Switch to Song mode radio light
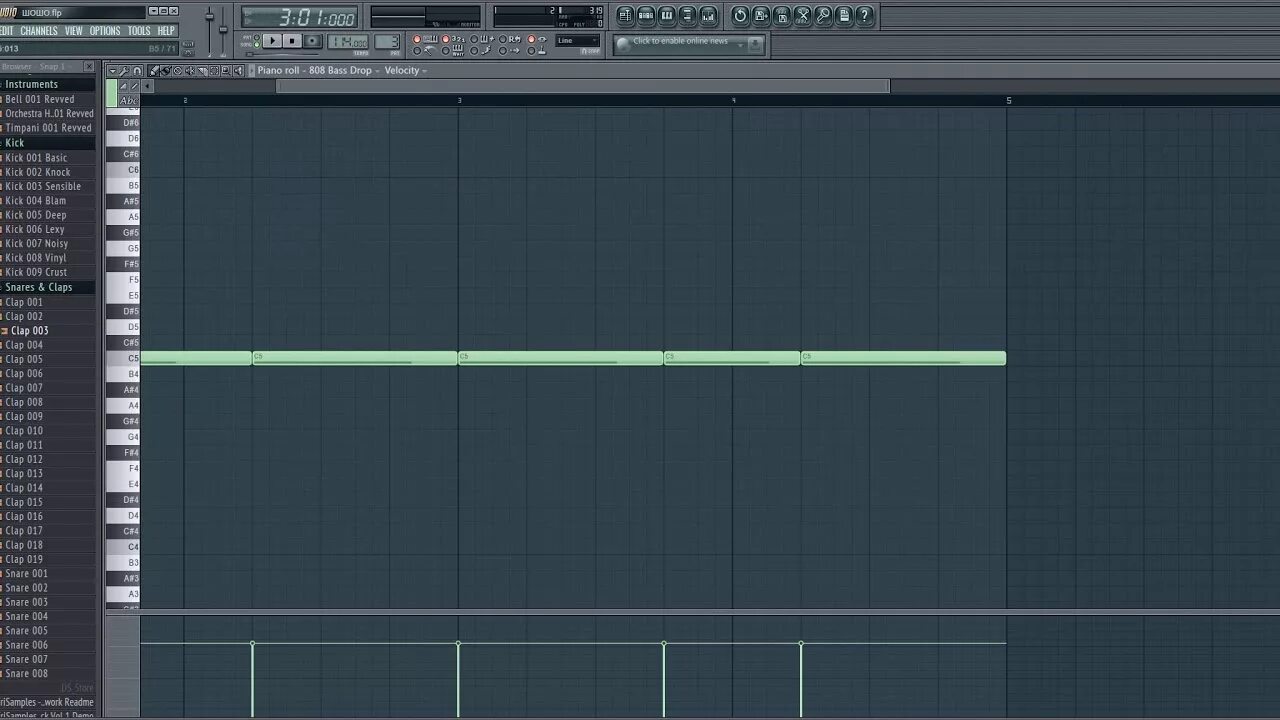 [x=256, y=44]
